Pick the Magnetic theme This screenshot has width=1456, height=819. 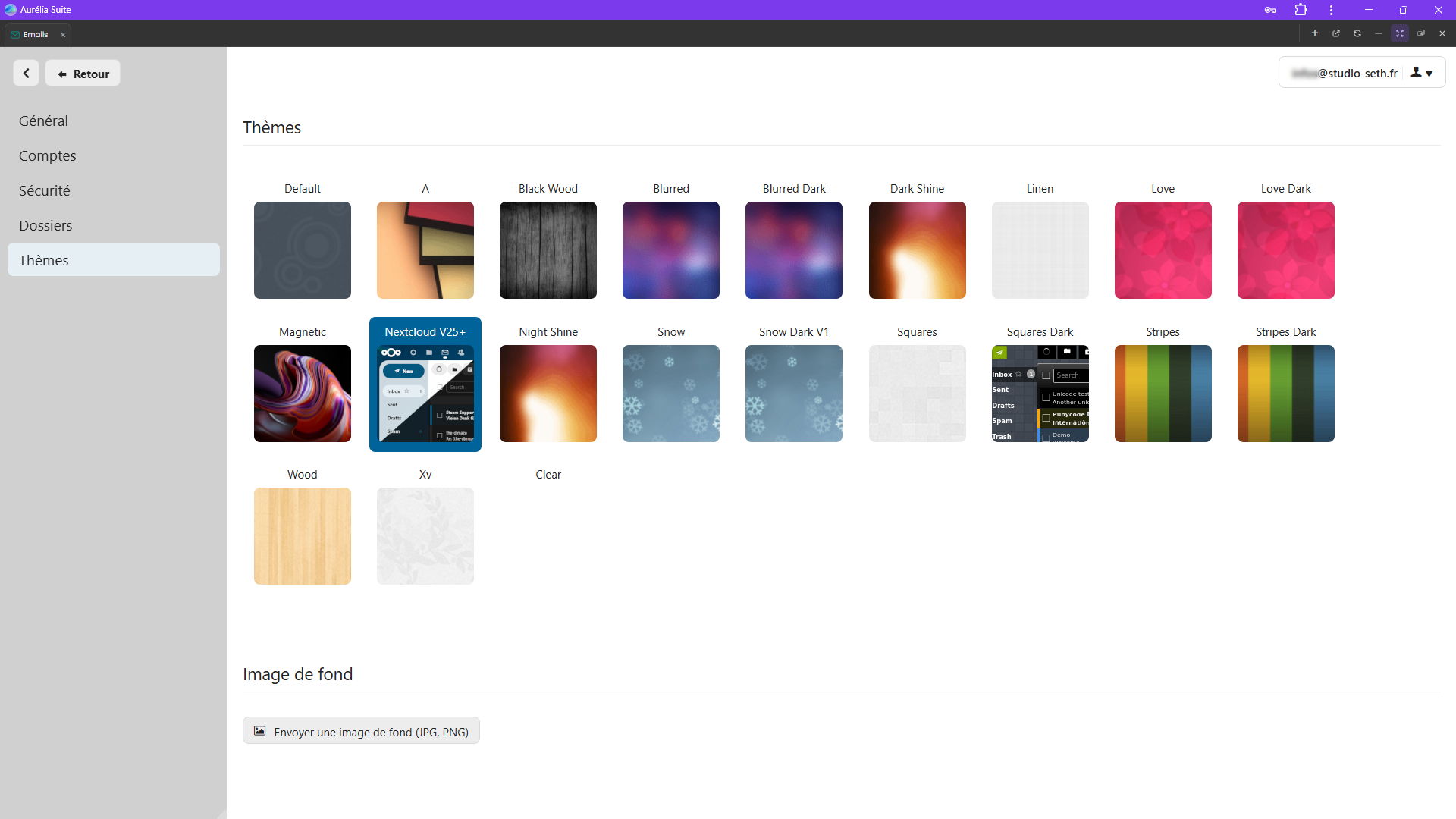(303, 394)
